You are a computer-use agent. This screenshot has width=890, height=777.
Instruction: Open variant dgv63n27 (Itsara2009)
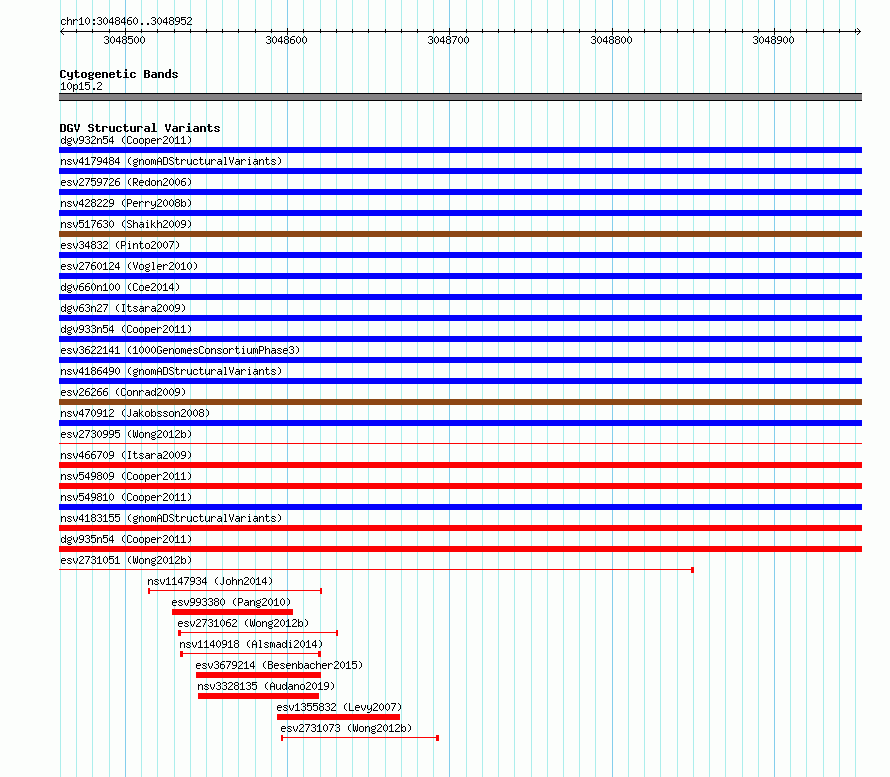tap(123, 308)
